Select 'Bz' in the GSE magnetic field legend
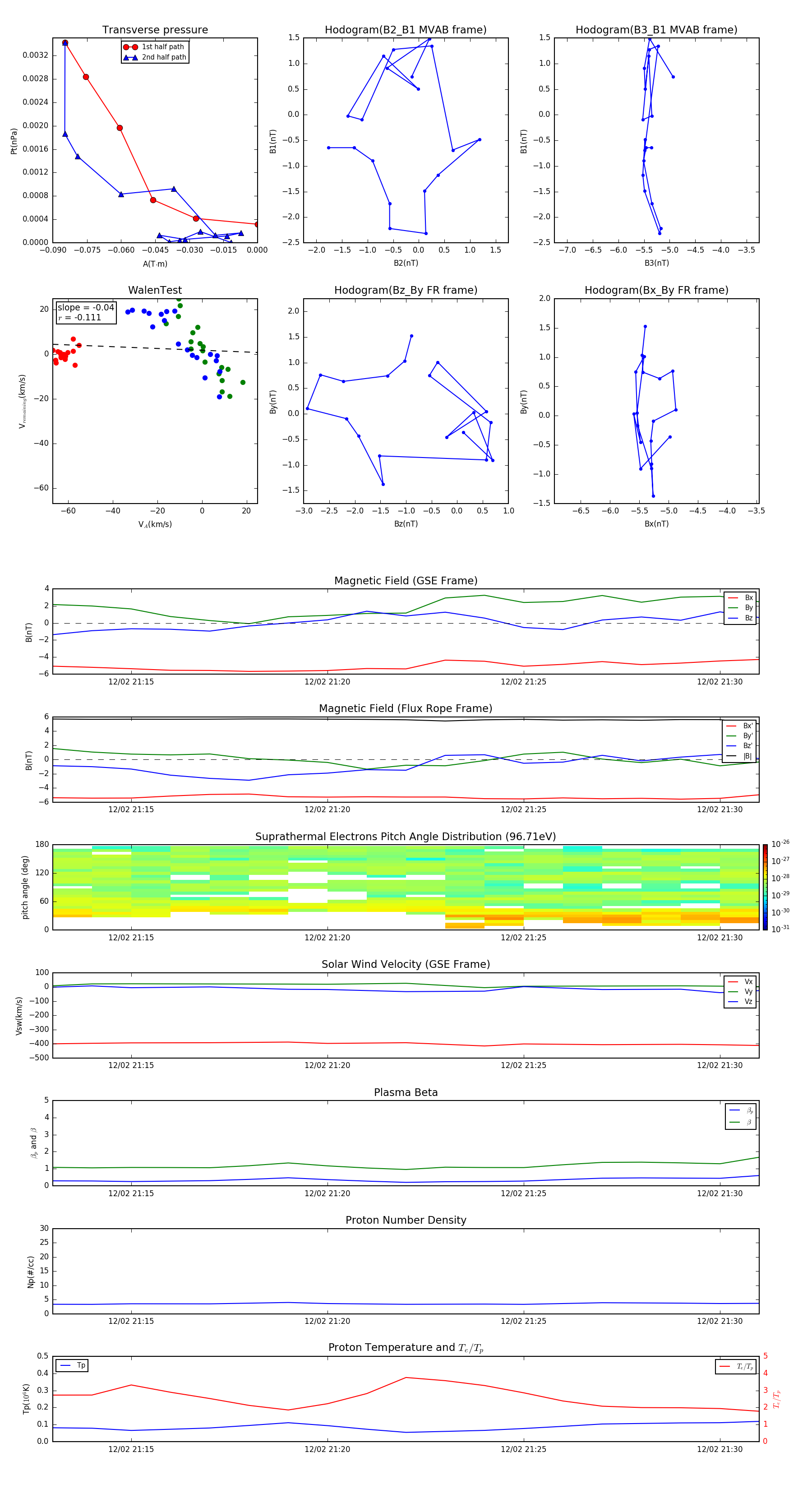Screen dimensions: 812x1489 click(x=741, y=618)
